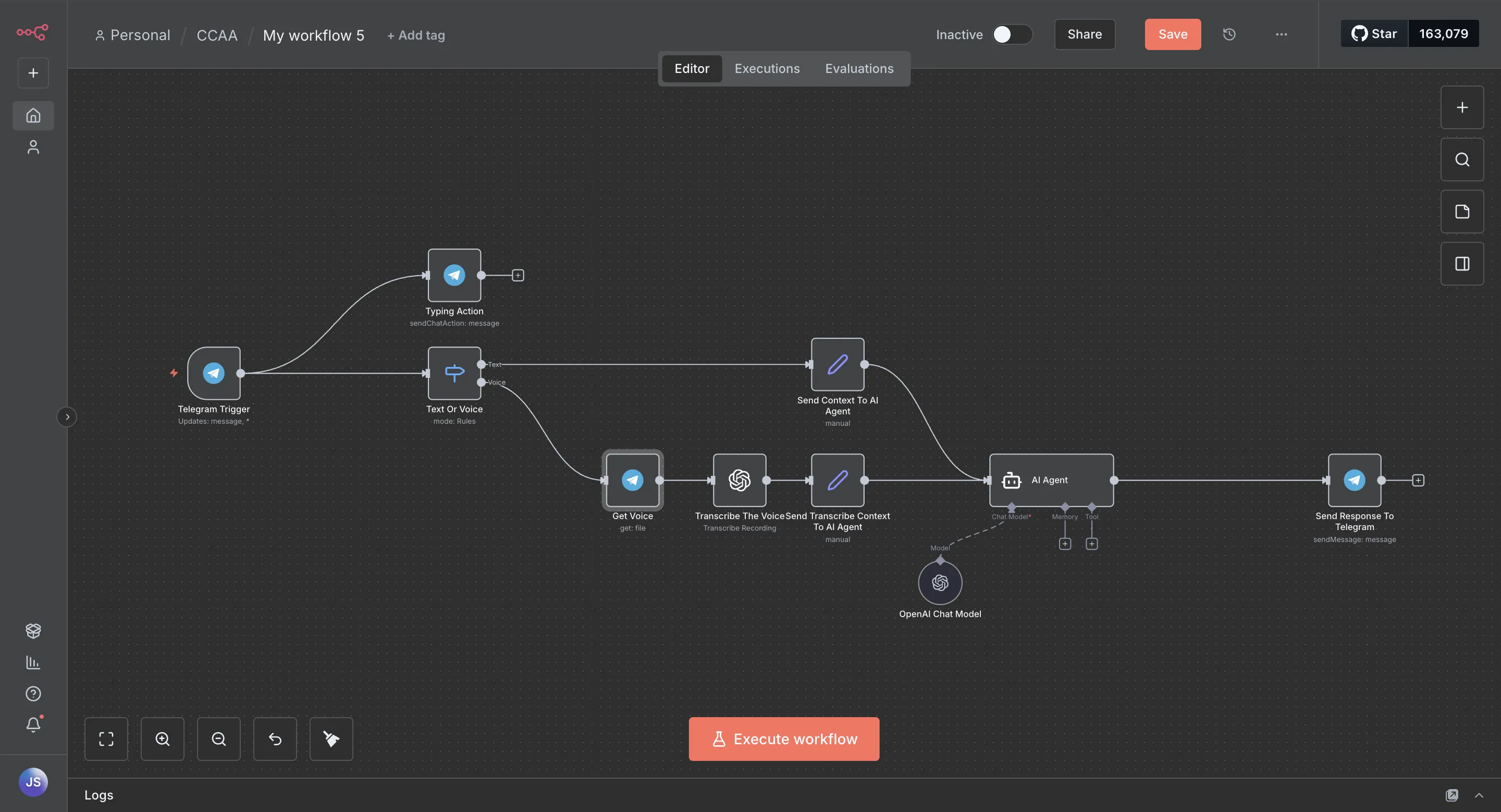The width and height of the screenshot is (1501, 812).
Task: Click the Execute workflow button
Action: [783, 739]
